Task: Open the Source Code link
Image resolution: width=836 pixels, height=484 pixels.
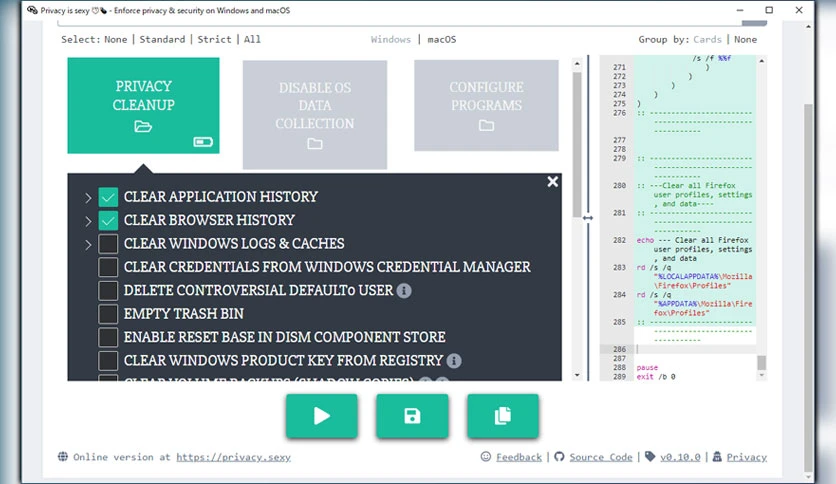Action: 601,457
